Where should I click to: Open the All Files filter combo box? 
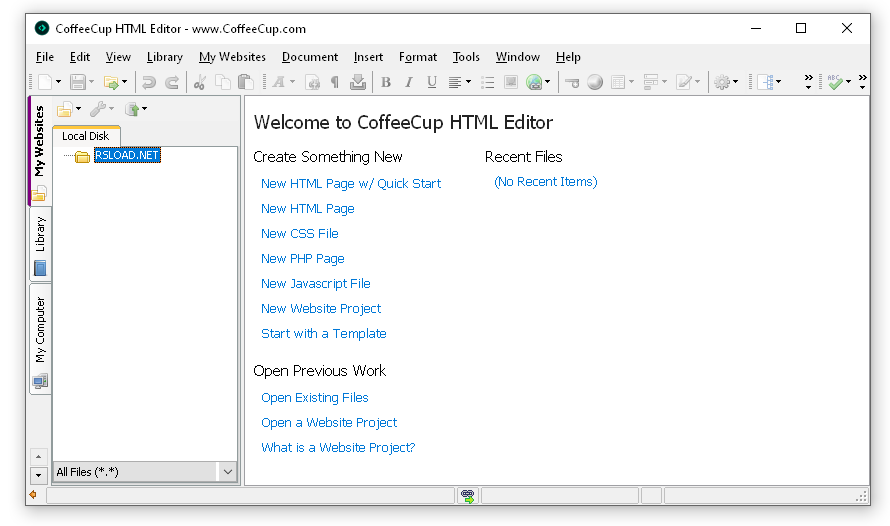pyautogui.click(x=145, y=472)
